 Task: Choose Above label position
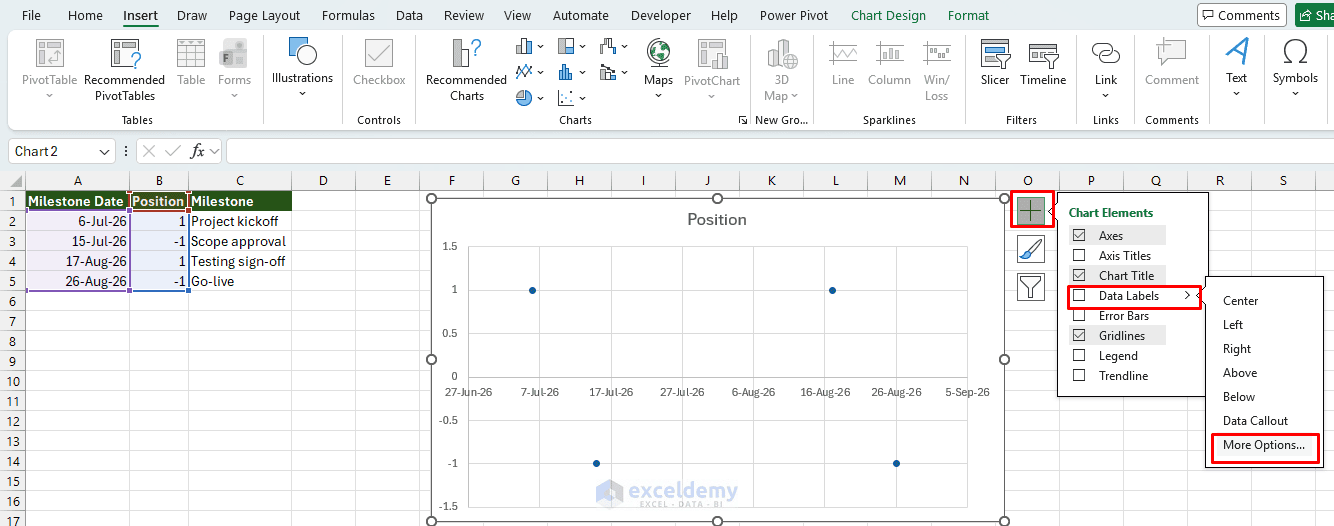1240,373
